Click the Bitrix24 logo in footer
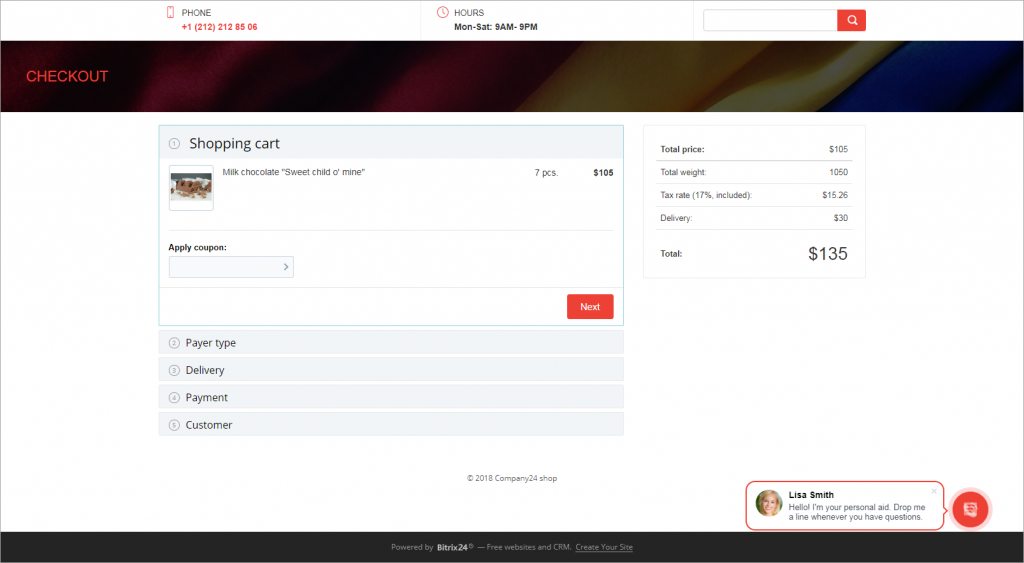The height and width of the screenshot is (563, 1024). tap(455, 547)
